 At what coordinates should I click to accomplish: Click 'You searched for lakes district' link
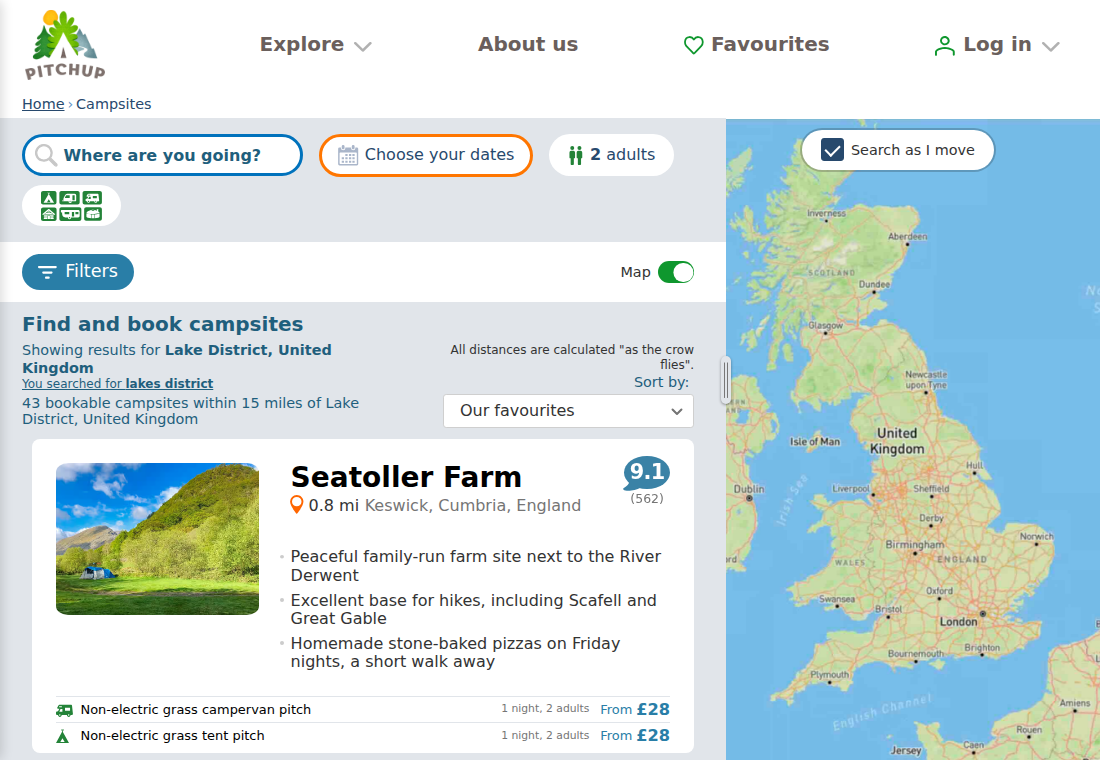pos(118,384)
